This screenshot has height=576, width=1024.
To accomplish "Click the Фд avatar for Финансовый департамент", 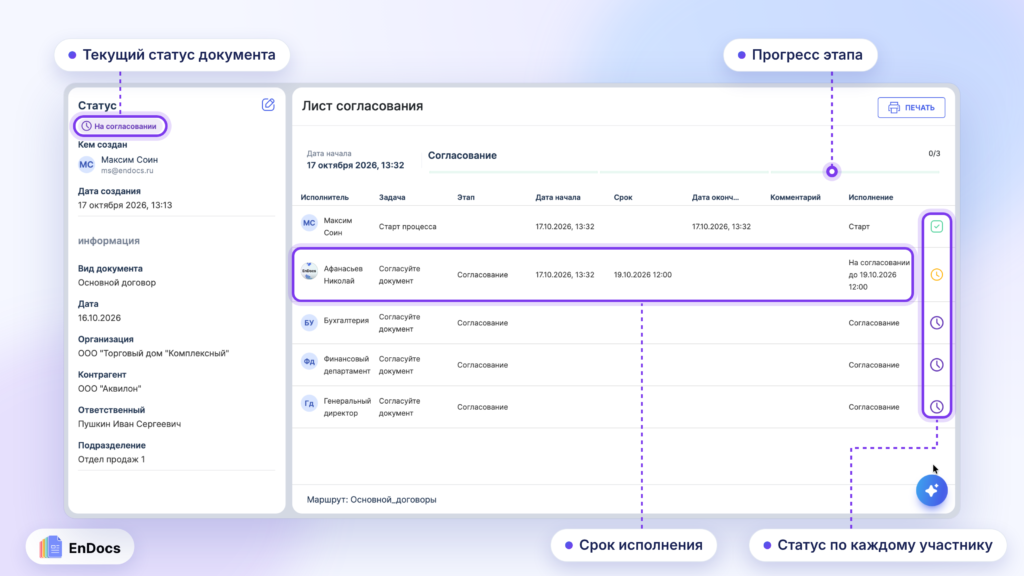I will pos(309,361).
